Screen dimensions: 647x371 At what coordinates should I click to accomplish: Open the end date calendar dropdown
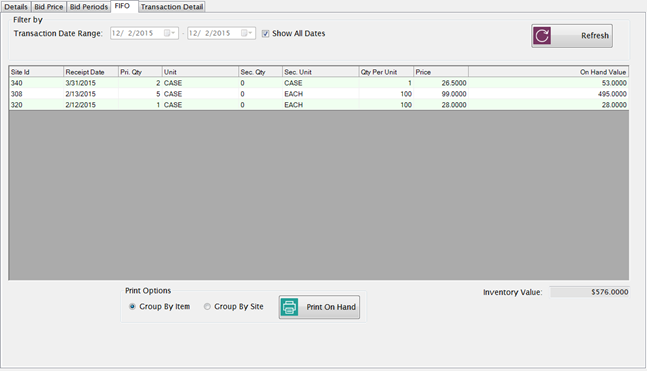coord(247,33)
